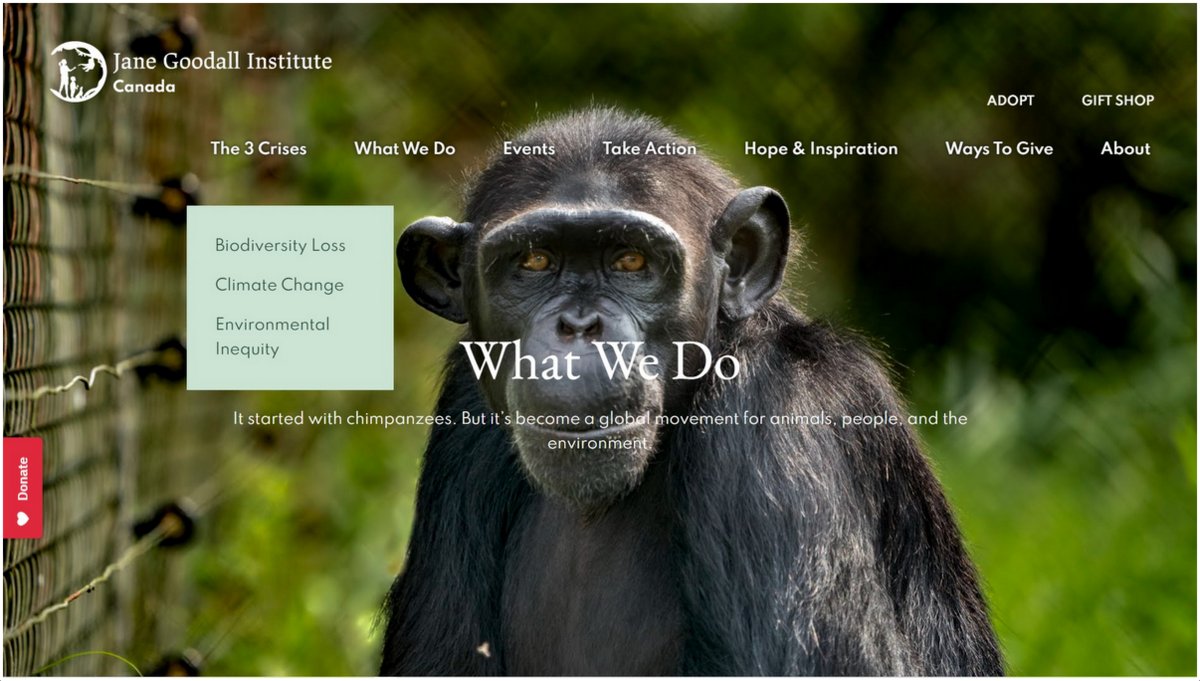Visit the GIFT SHOP link
Viewport: 1200px width, 681px height.
click(1117, 100)
